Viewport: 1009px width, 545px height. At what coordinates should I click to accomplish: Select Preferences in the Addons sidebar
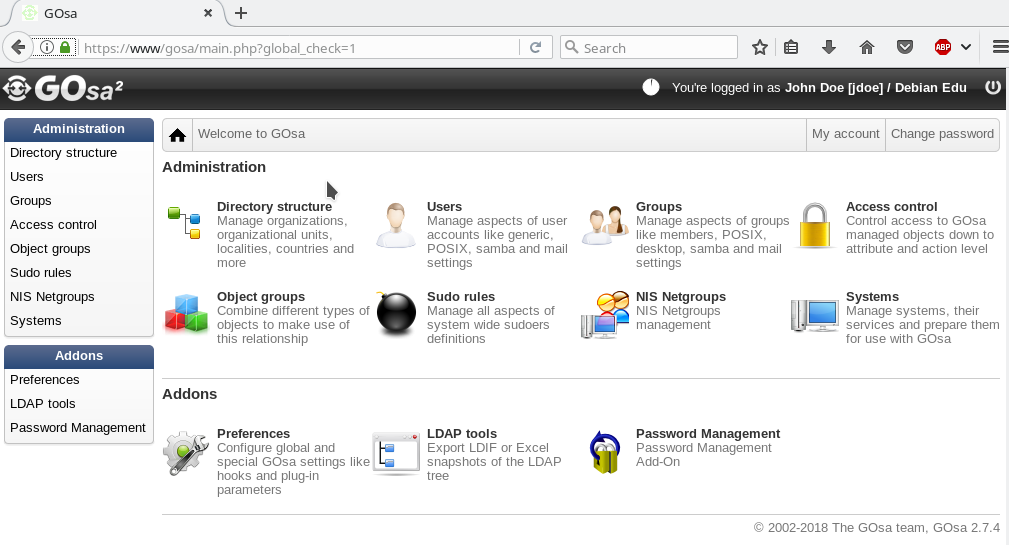44,380
